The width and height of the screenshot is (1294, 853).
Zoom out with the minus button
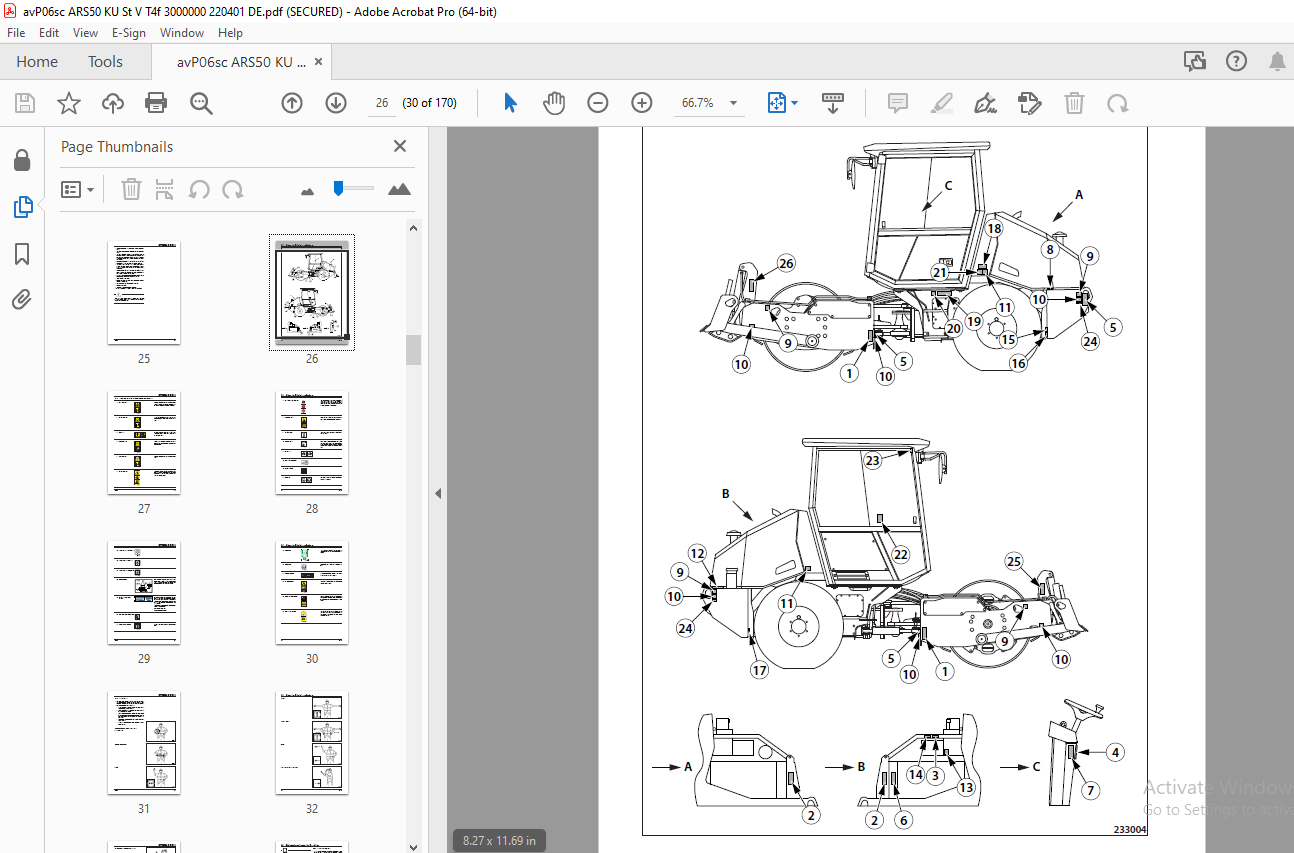click(598, 103)
